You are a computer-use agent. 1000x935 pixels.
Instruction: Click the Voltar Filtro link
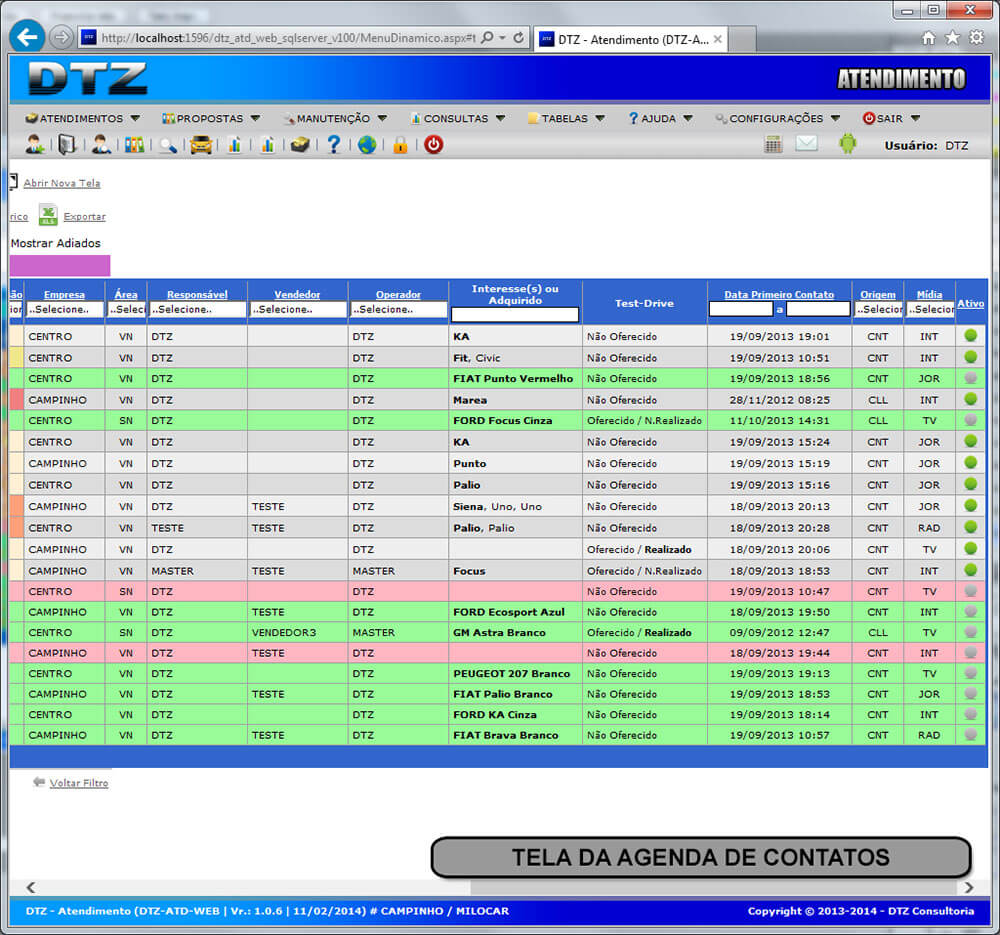(x=79, y=783)
